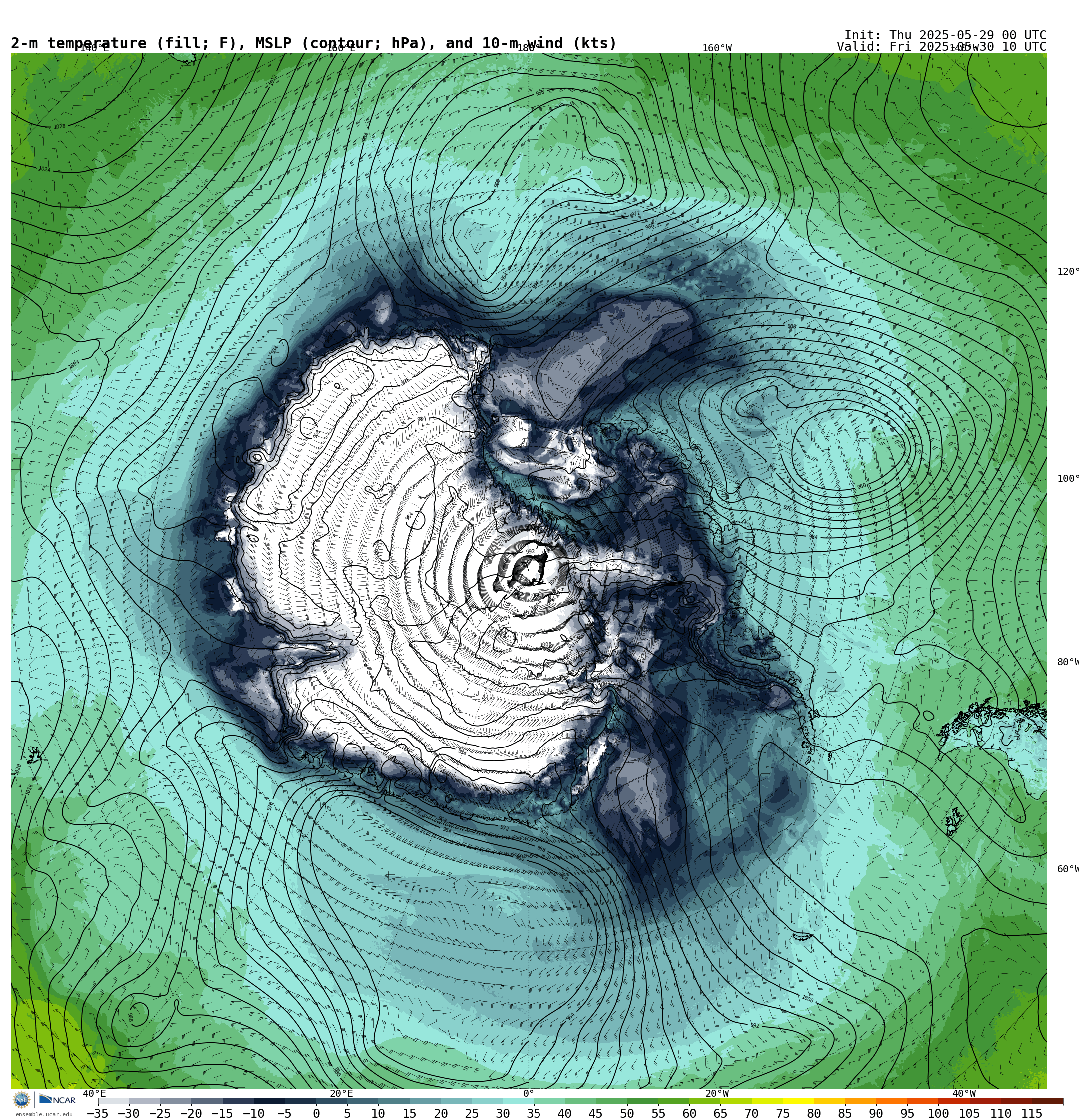1079x1120 pixels.
Task: Open the ensemble.ucar.edu link
Action: click(44, 1115)
